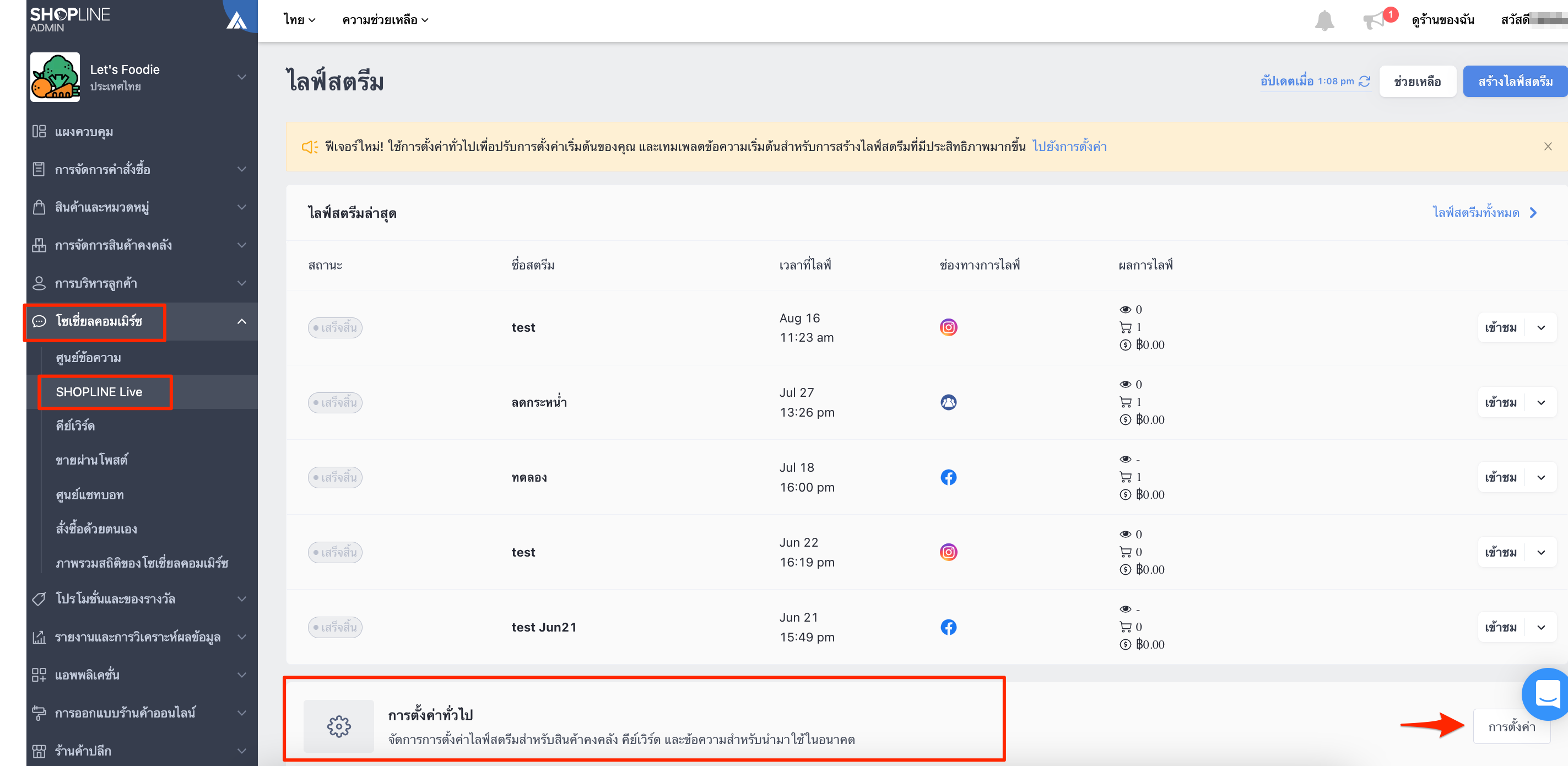Click the reports chart icon

pos(39,637)
